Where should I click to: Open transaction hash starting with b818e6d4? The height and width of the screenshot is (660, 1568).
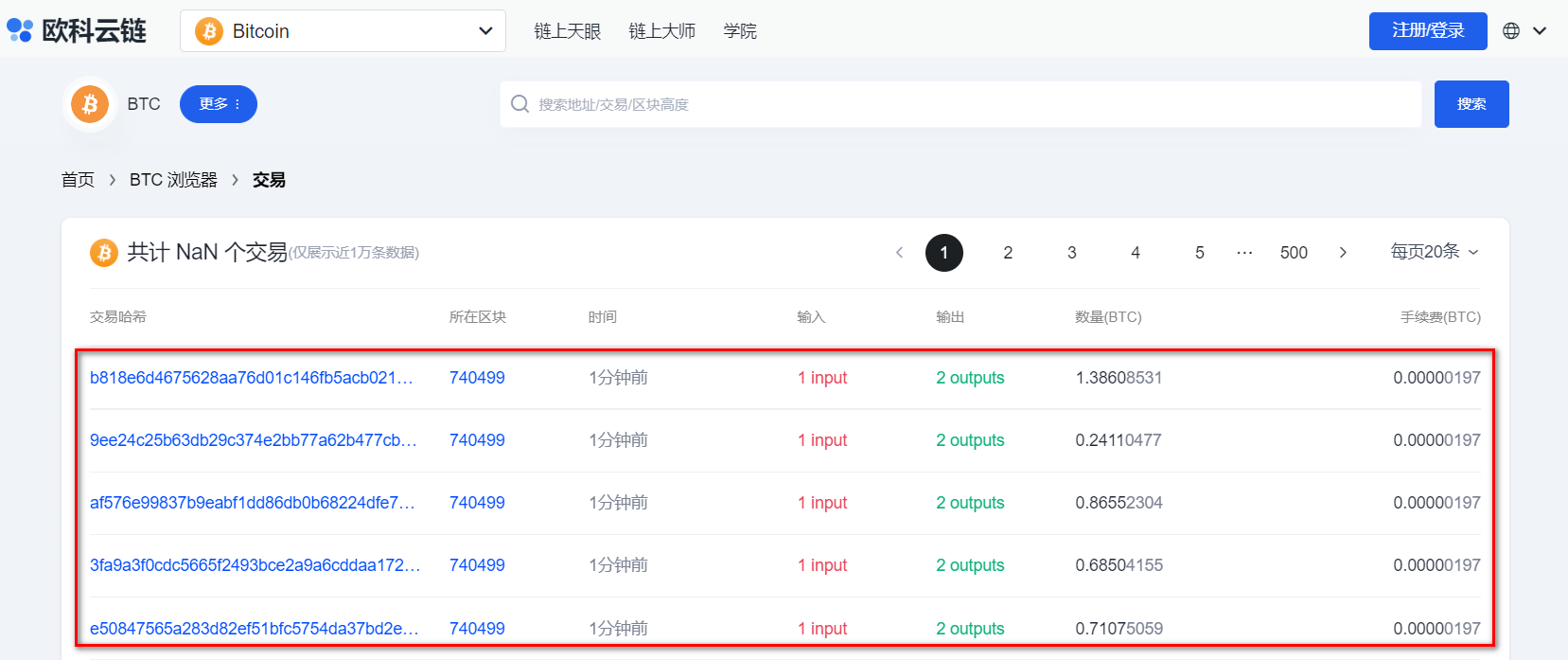pos(251,378)
